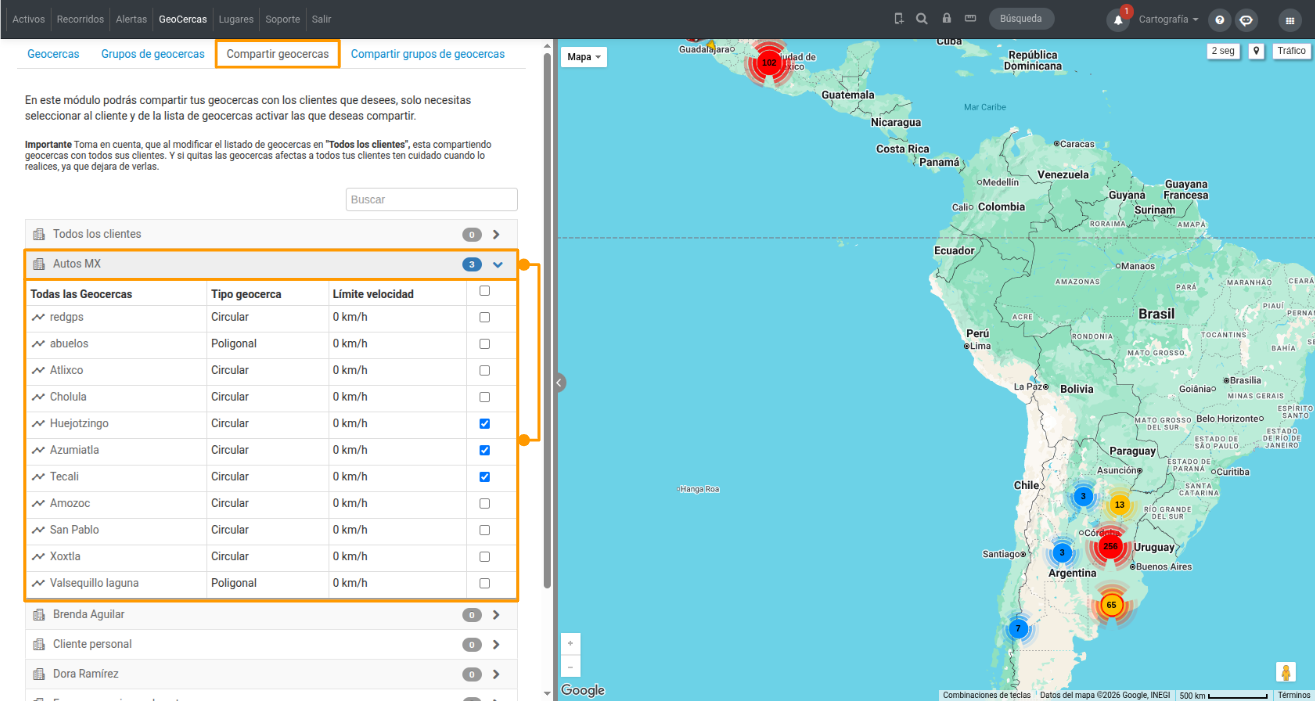Zoom out the map with the minus button

570,667
